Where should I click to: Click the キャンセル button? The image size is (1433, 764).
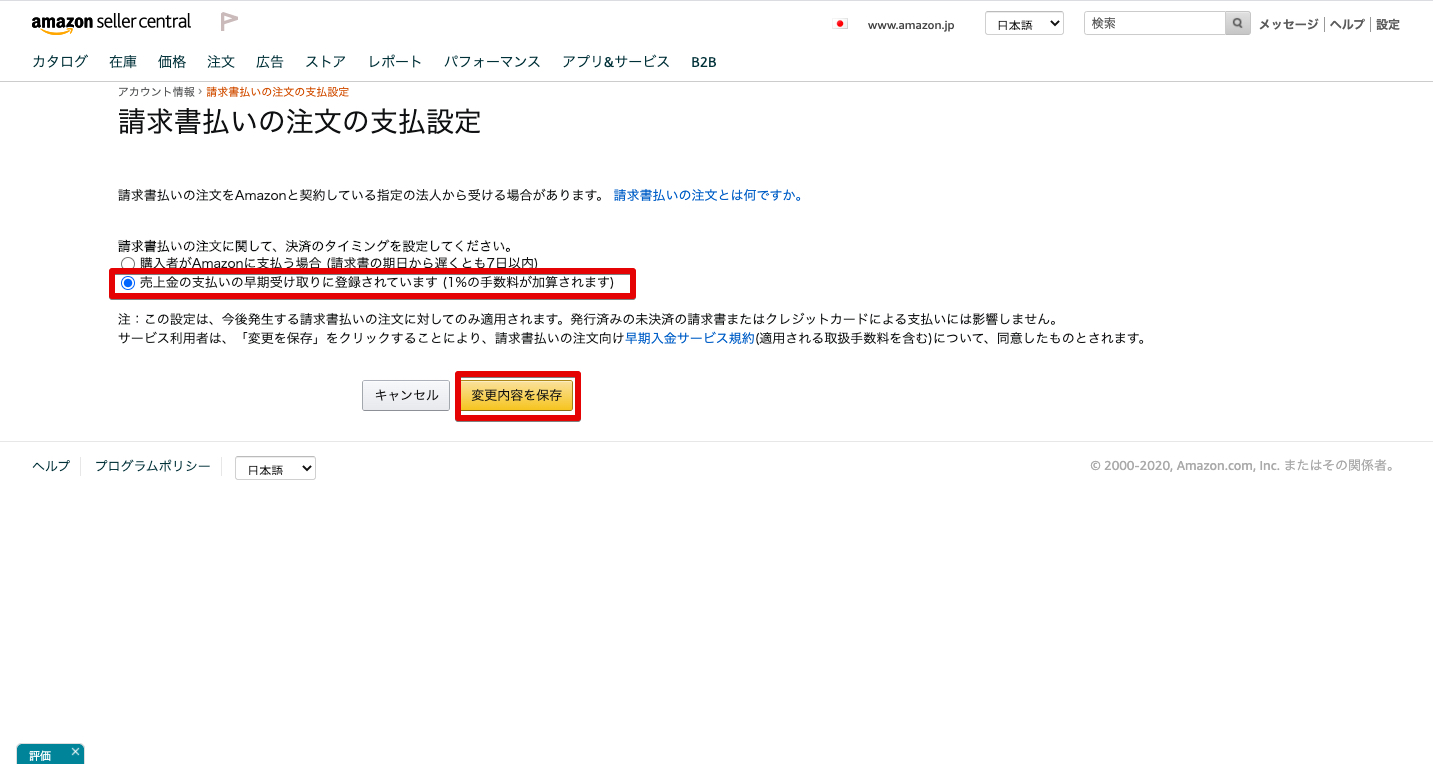[406, 395]
